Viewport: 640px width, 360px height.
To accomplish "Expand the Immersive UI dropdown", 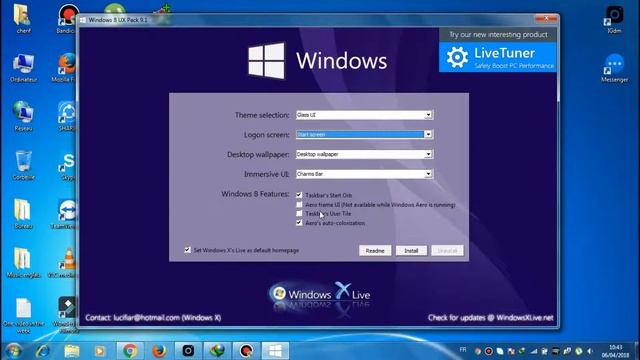I will (x=364, y=174).
